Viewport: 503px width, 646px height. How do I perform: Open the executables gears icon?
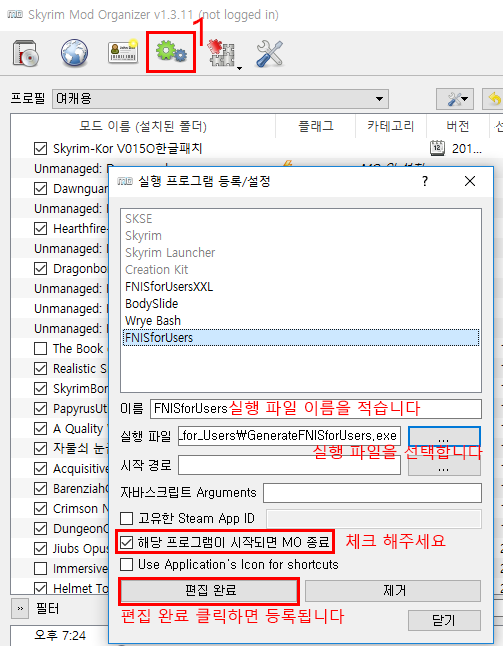pyautogui.click(x=171, y=53)
